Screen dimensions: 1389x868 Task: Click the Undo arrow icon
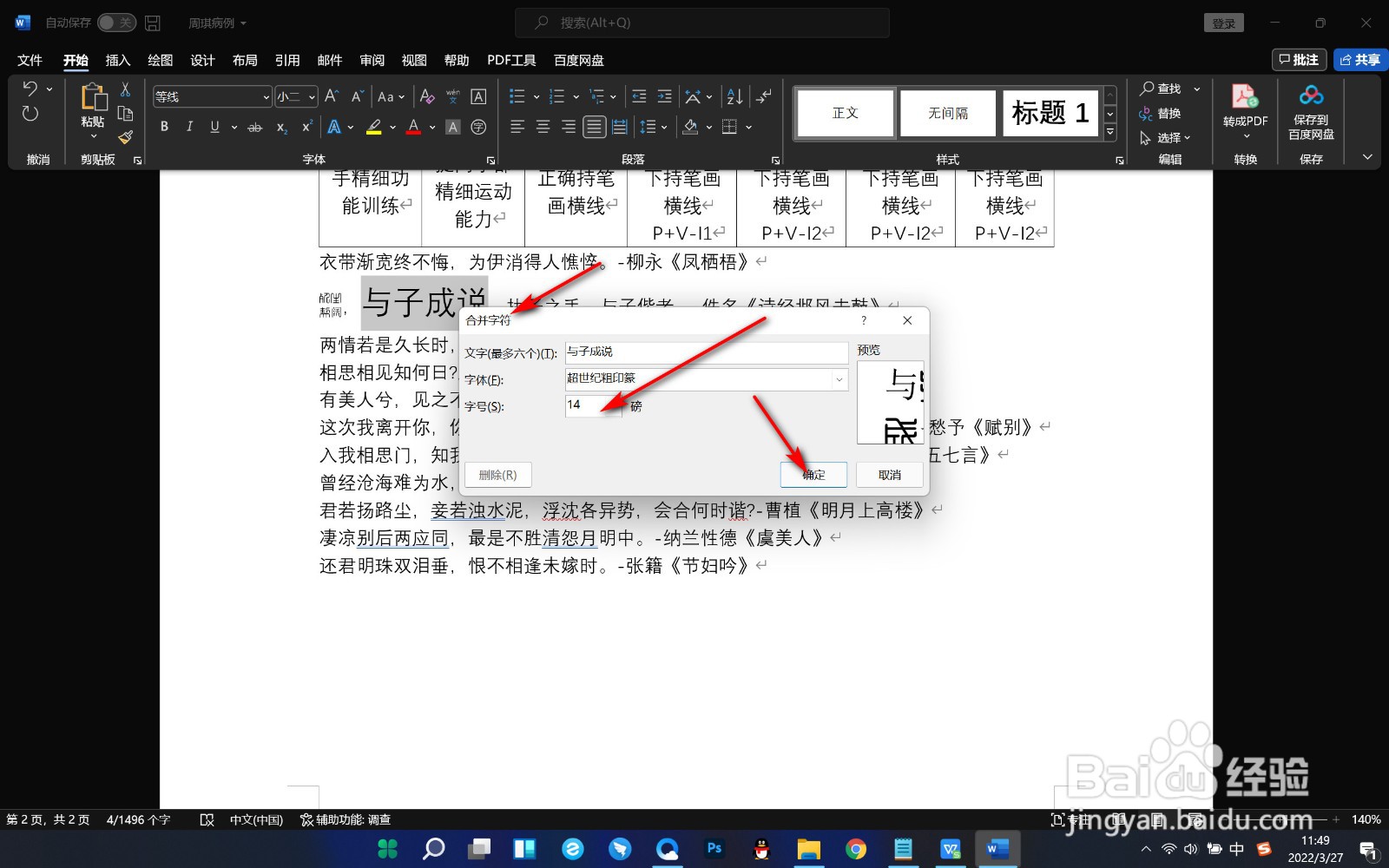[x=30, y=89]
